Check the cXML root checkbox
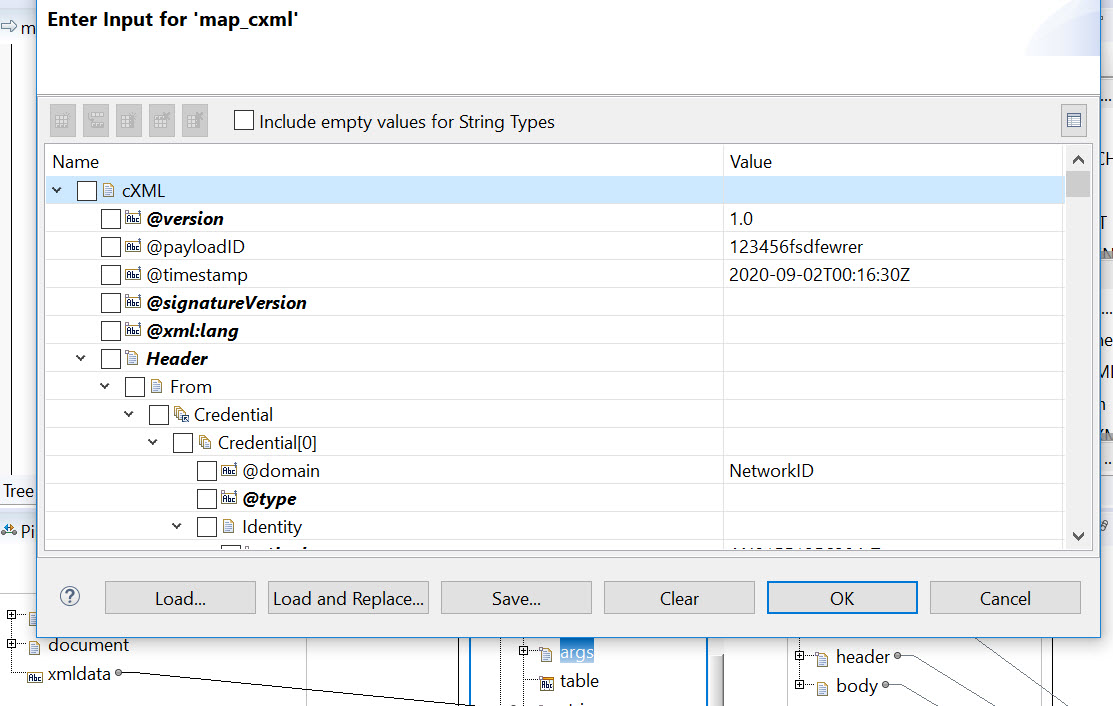 [87, 191]
